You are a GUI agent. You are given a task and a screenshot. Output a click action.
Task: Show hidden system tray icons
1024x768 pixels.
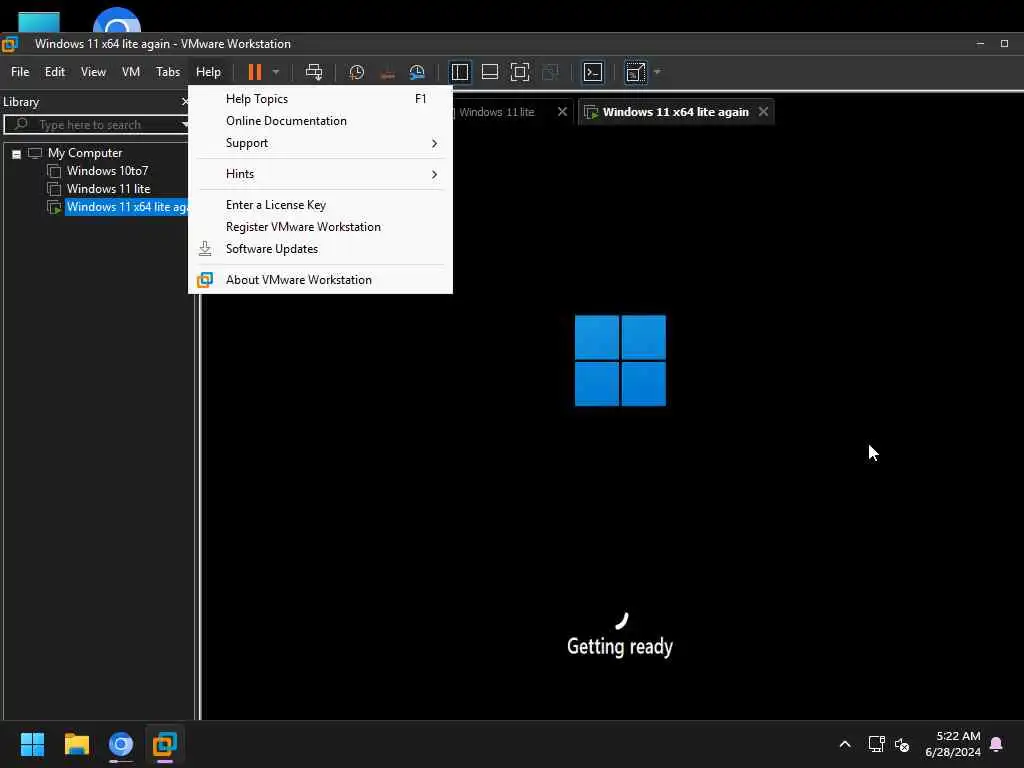[x=845, y=744]
